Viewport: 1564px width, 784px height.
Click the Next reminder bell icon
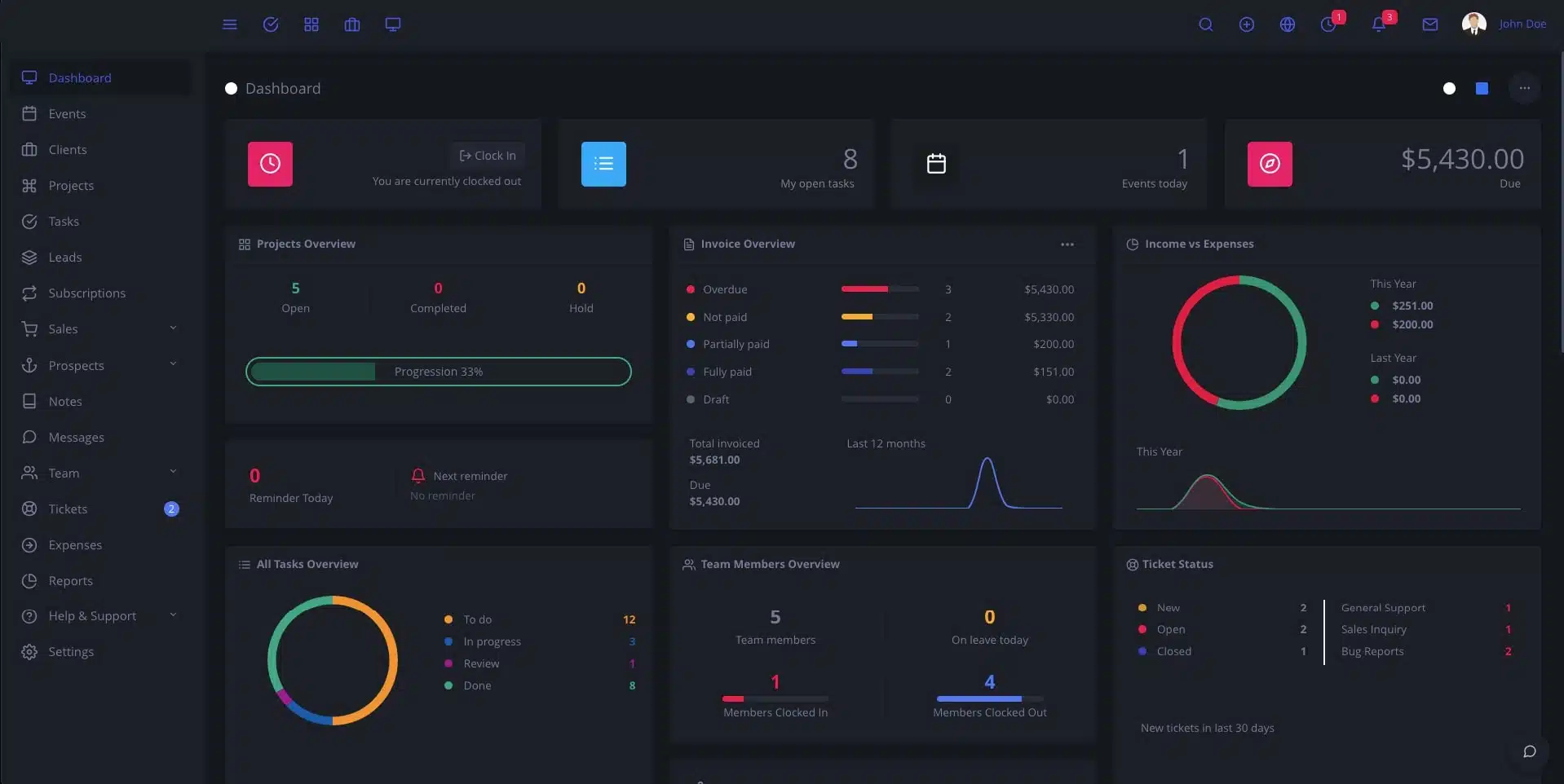[418, 475]
